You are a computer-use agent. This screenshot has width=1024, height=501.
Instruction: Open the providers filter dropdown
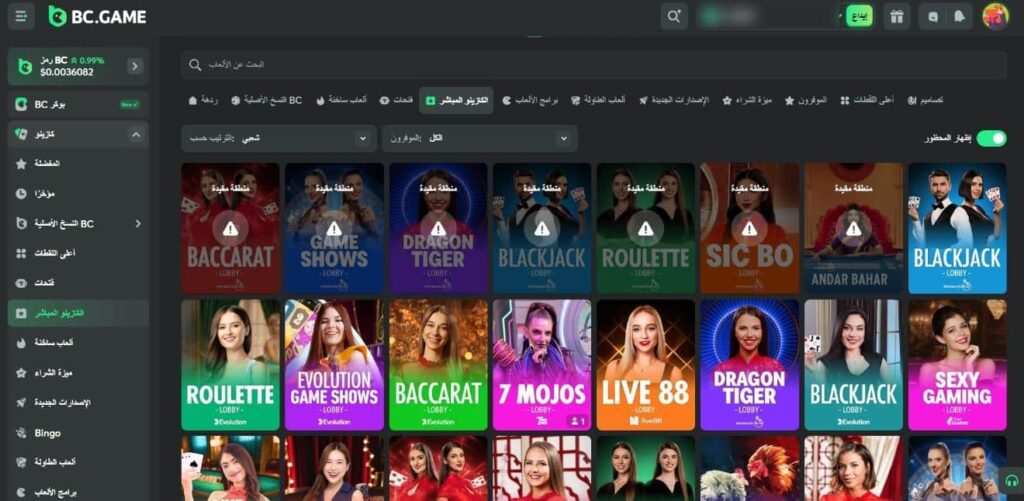(479, 138)
